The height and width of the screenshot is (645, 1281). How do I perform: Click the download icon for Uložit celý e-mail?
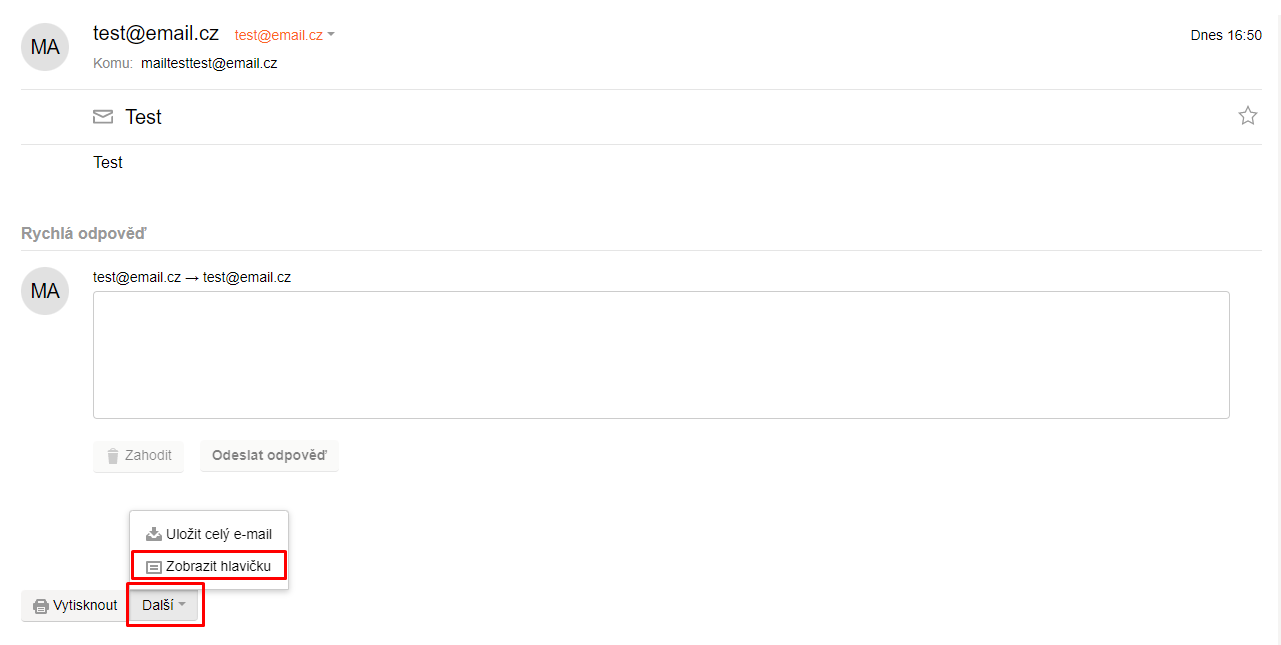(x=154, y=534)
